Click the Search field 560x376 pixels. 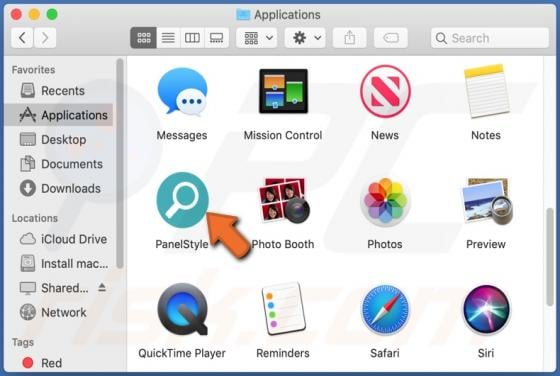point(490,38)
